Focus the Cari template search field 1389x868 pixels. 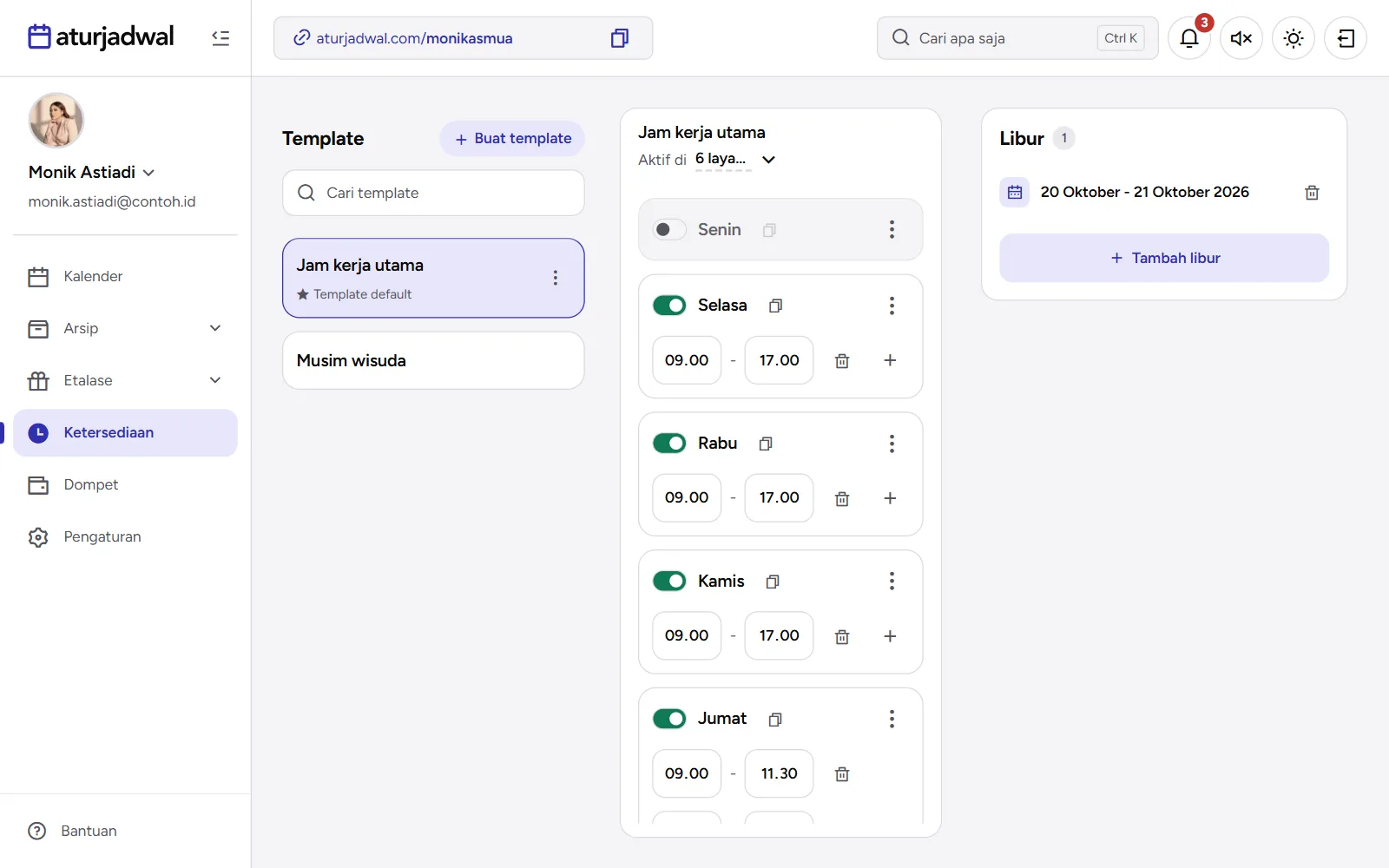click(433, 193)
